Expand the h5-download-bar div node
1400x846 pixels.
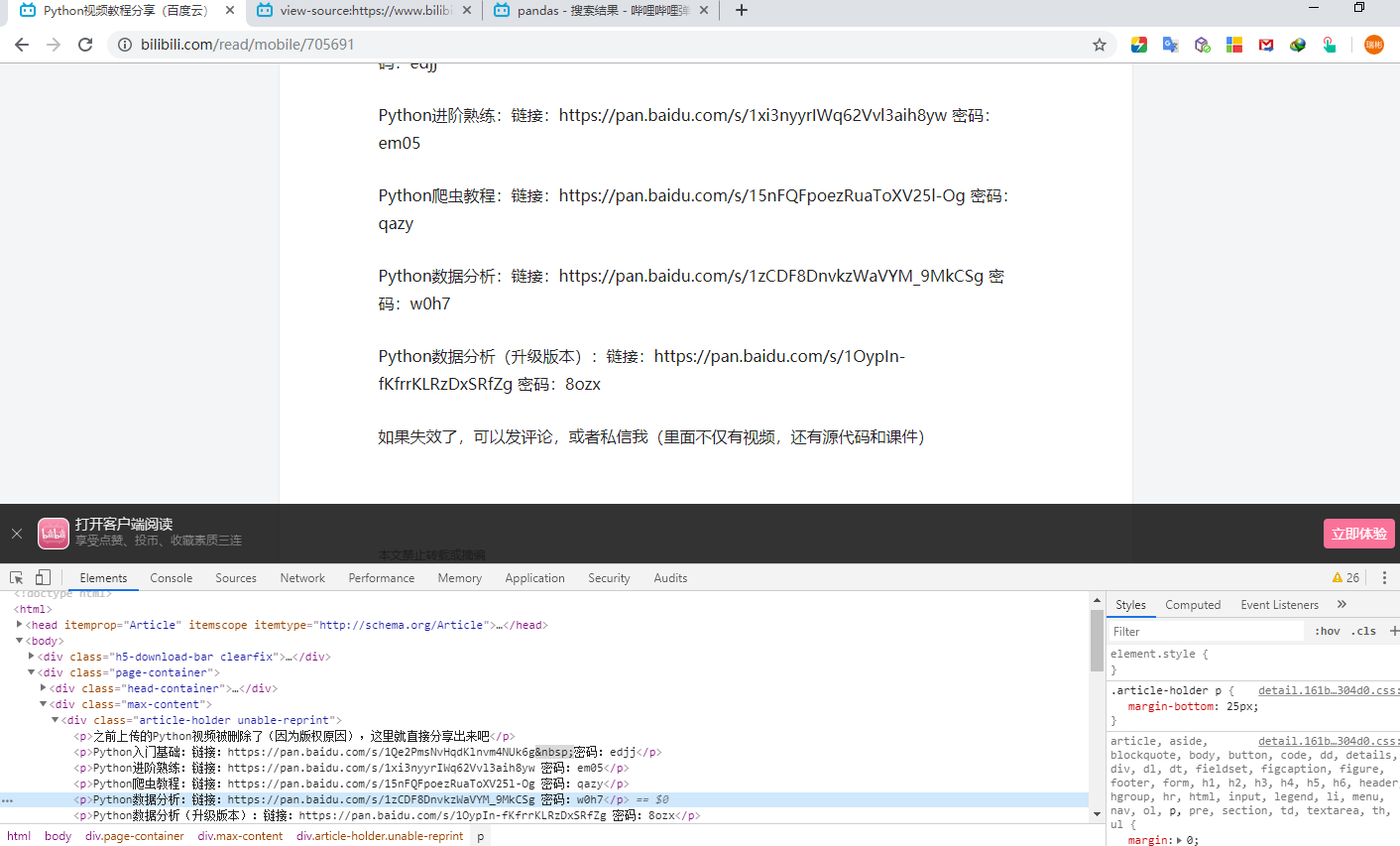point(32,657)
